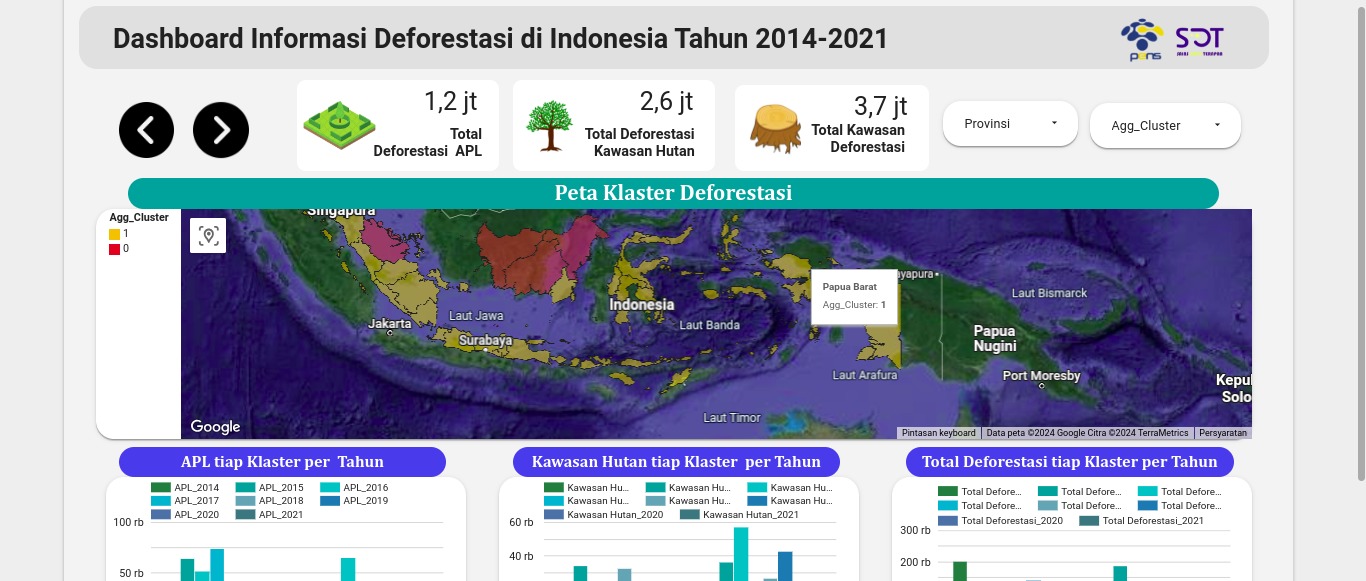The width and height of the screenshot is (1366, 581).
Task: Click the right circular navigation arrow
Action: point(221,129)
